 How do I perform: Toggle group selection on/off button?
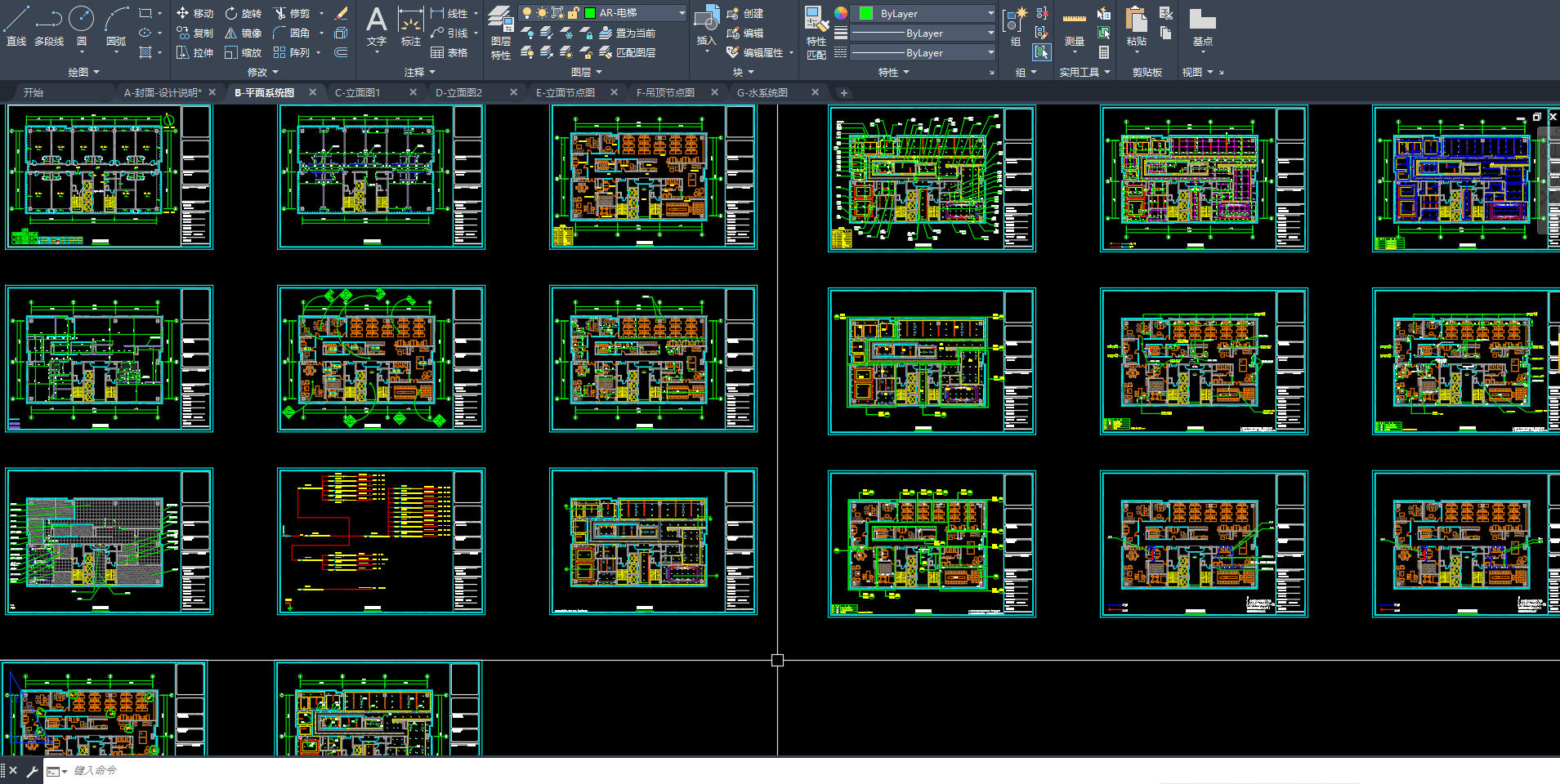point(1041,53)
